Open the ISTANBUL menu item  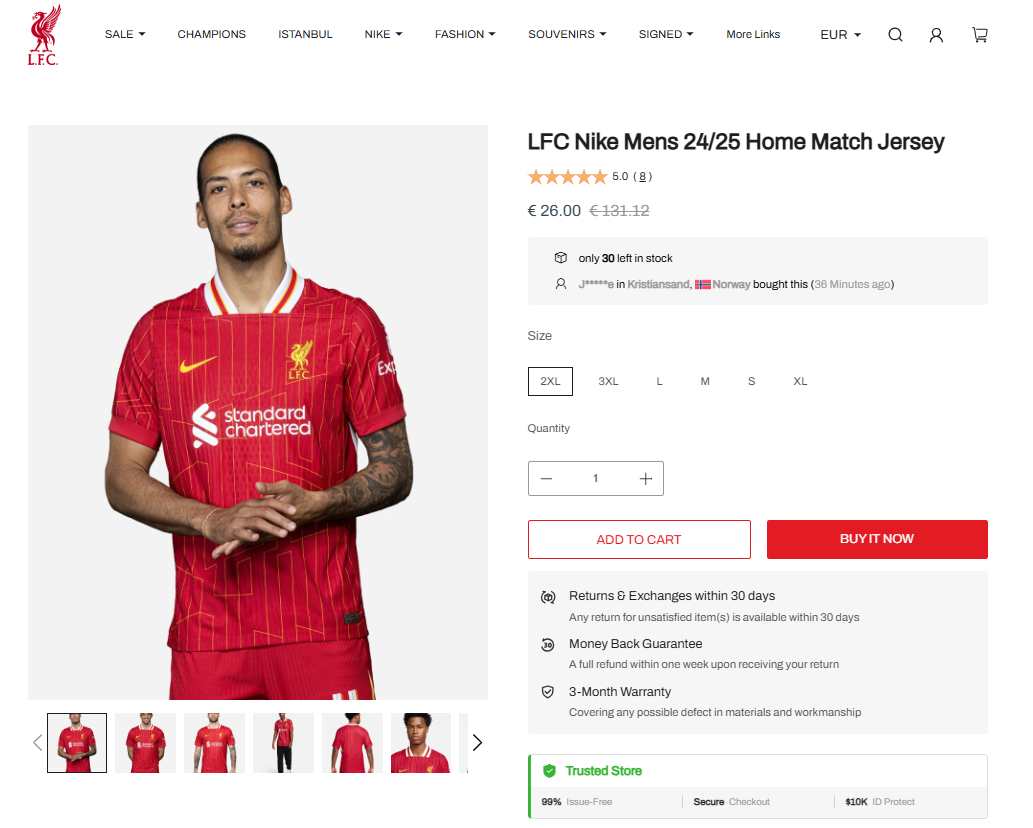tap(305, 34)
